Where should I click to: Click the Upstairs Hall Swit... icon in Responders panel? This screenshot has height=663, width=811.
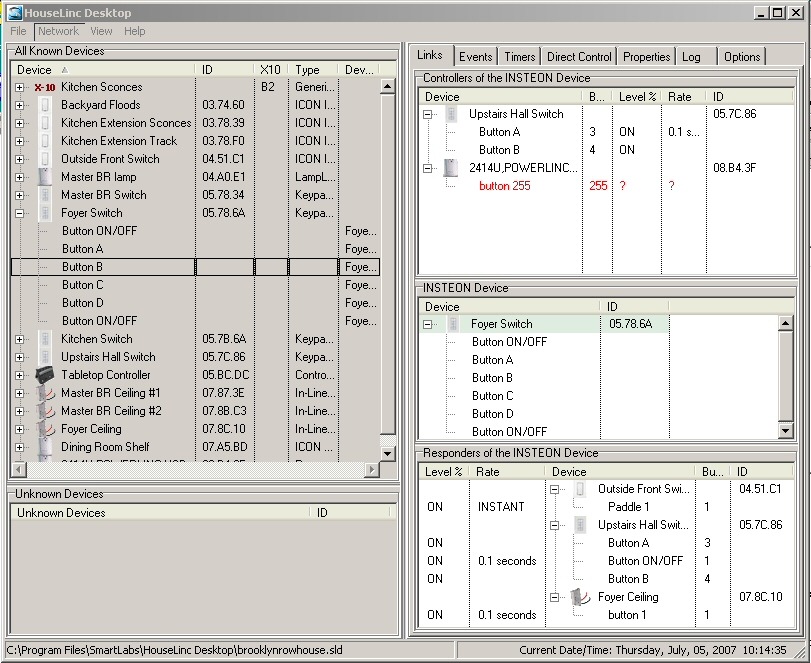tap(580, 525)
